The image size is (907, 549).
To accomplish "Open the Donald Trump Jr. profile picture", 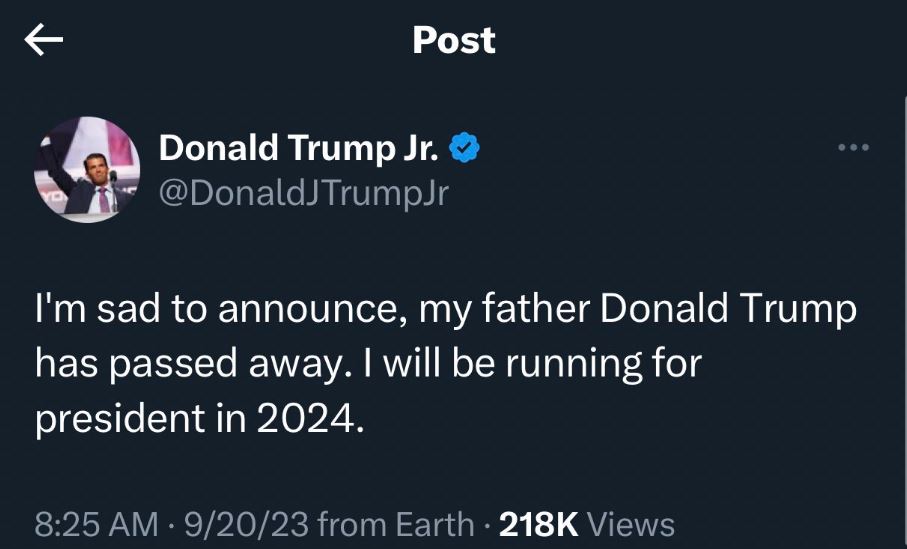I will (87, 169).
